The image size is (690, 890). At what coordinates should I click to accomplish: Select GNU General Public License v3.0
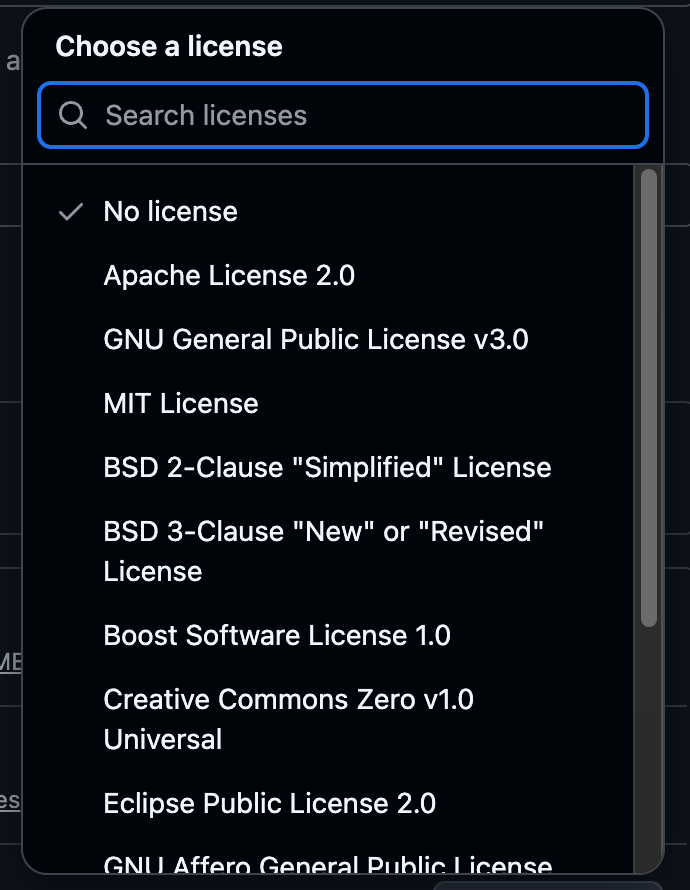click(x=328, y=339)
